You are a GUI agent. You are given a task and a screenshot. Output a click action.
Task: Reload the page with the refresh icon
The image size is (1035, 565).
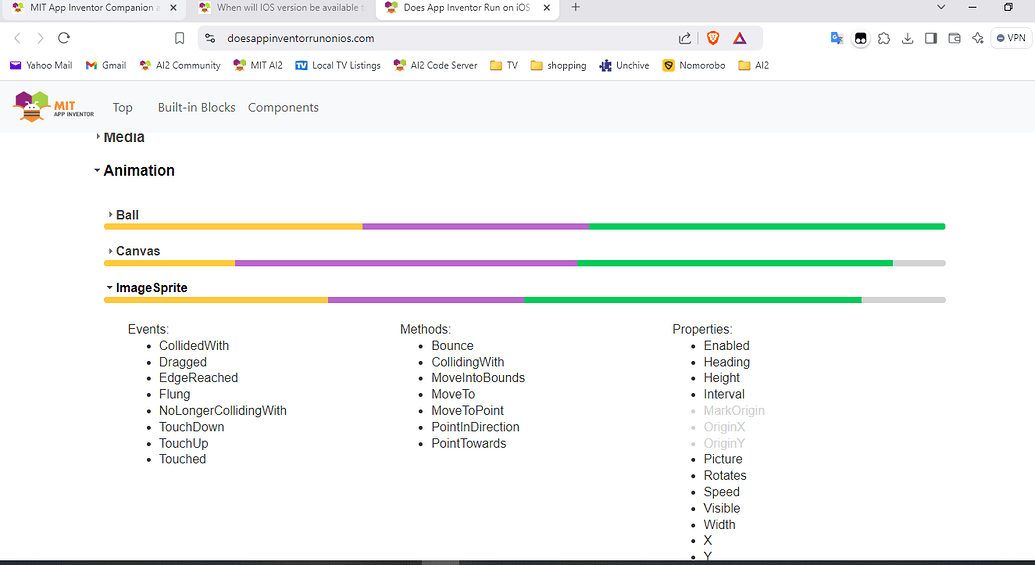tap(64, 38)
